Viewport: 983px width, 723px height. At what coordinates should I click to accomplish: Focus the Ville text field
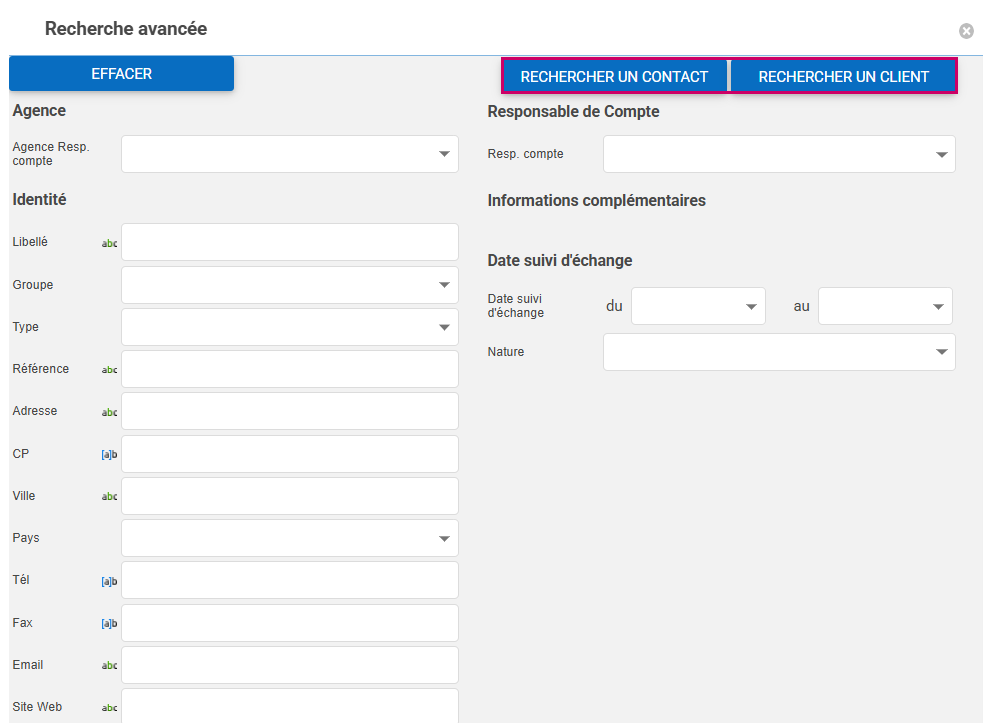pyautogui.click(x=289, y=496)
